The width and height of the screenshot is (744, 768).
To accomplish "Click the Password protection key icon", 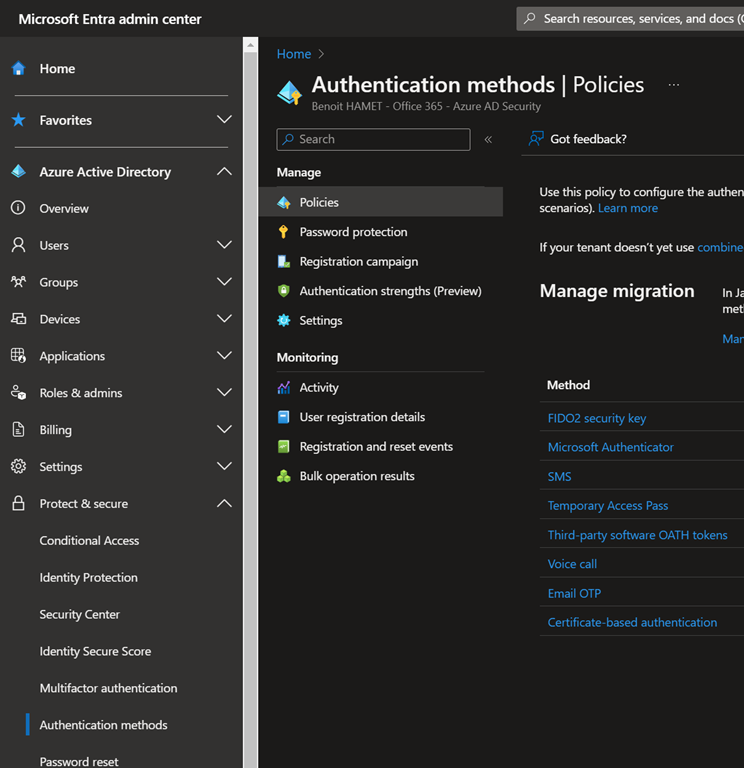I will [283, 232].
